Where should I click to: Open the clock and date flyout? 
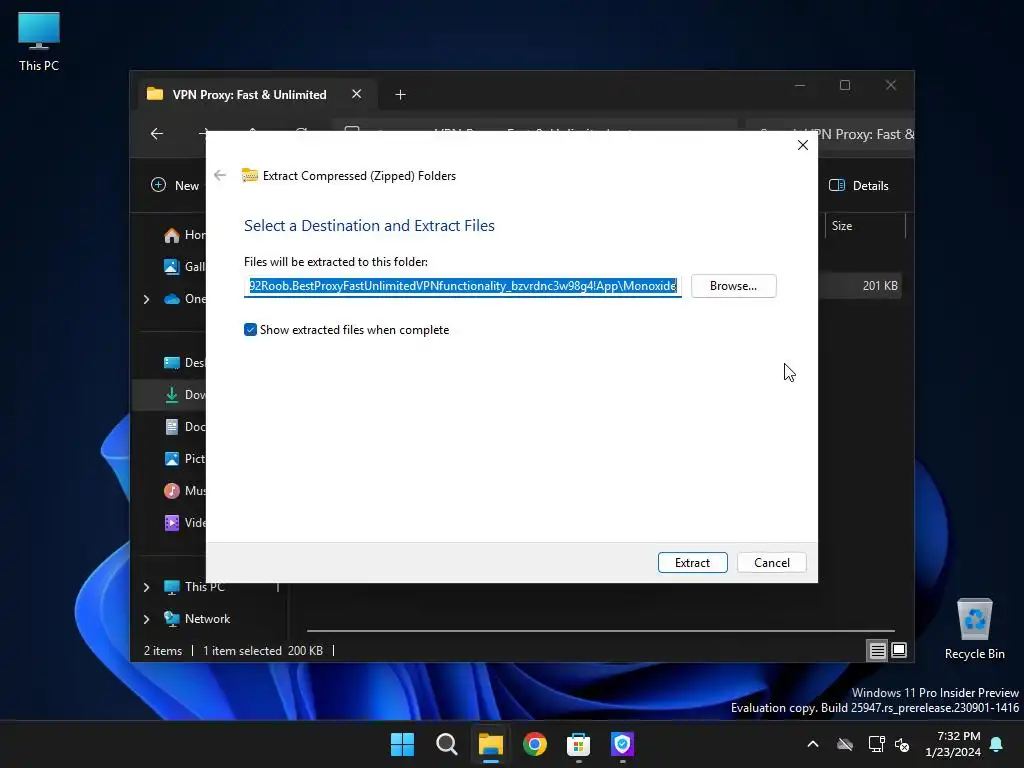(953, 744)
